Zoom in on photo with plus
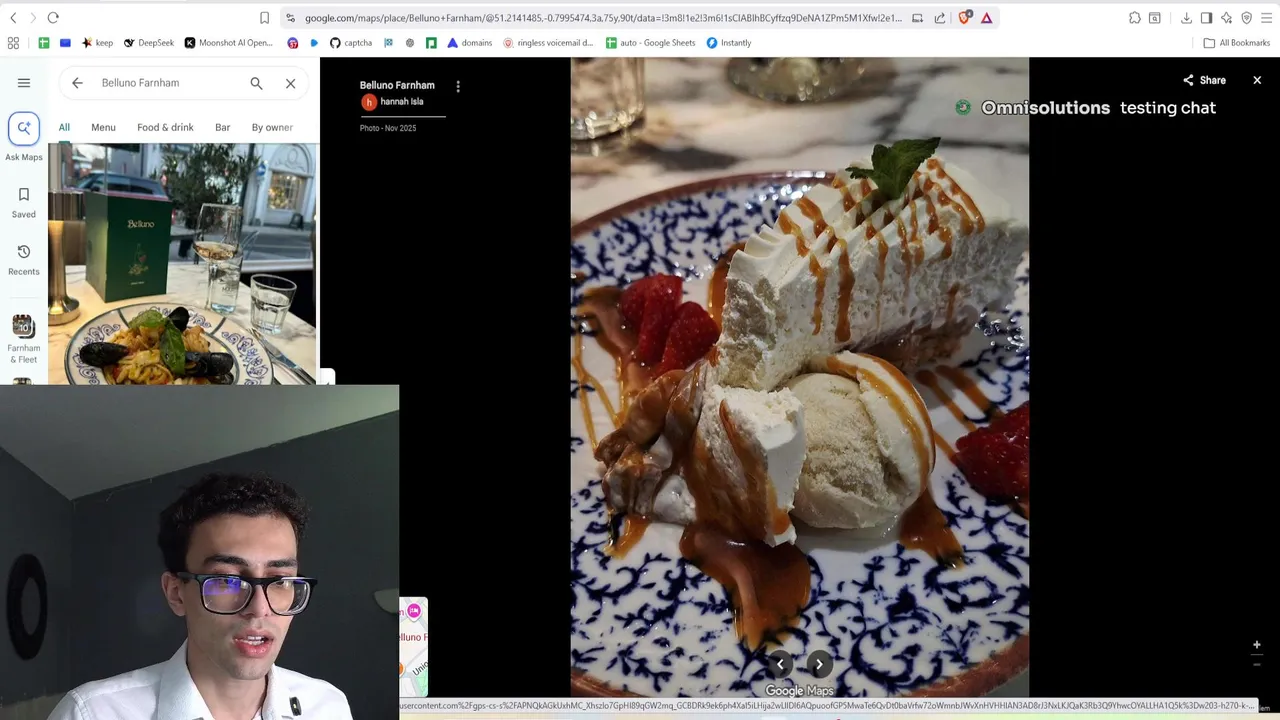The height and width of the screenshot is (720, 1280). coord(1257,645)
